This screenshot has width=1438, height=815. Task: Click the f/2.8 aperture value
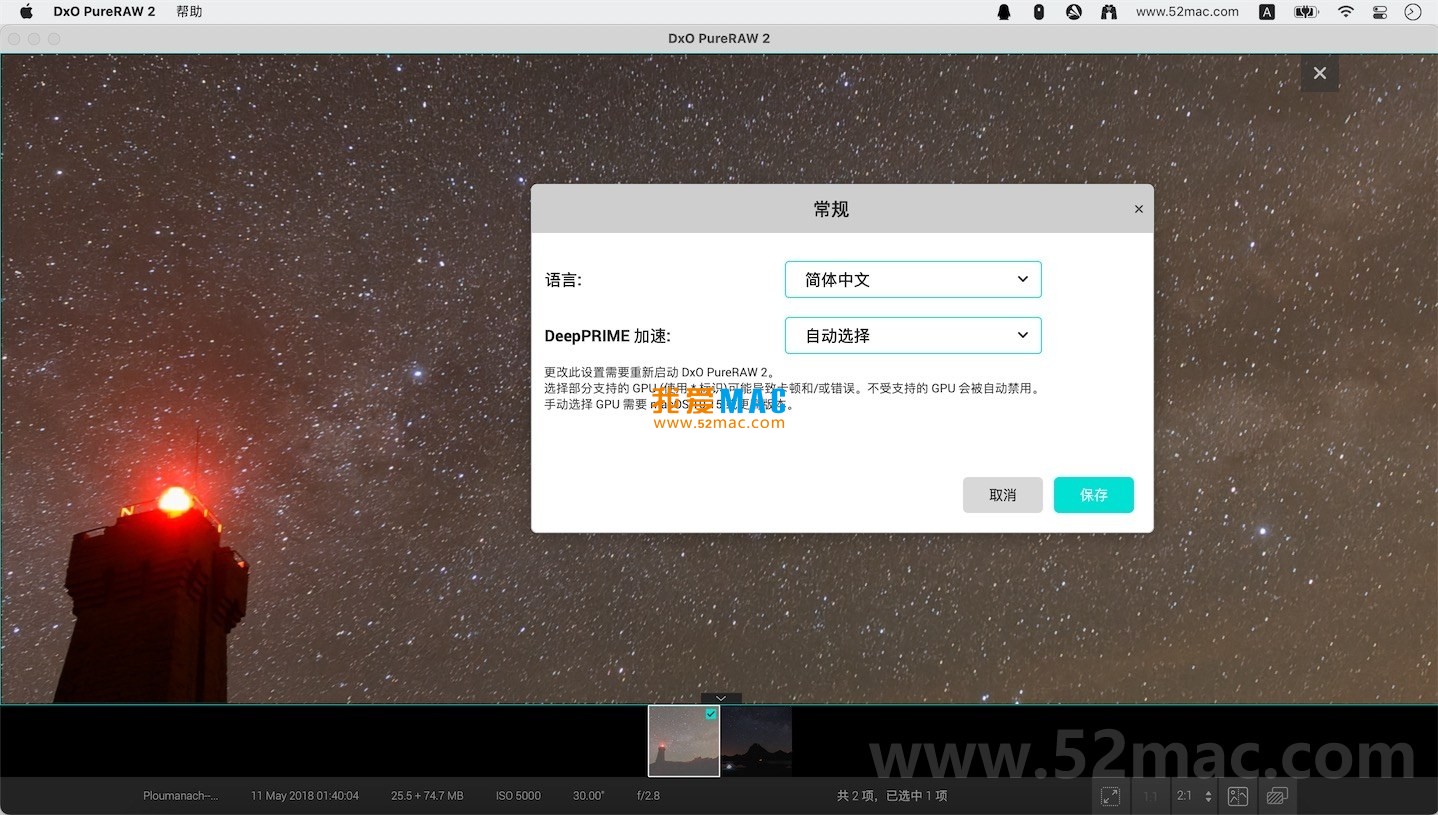(648, 796)
